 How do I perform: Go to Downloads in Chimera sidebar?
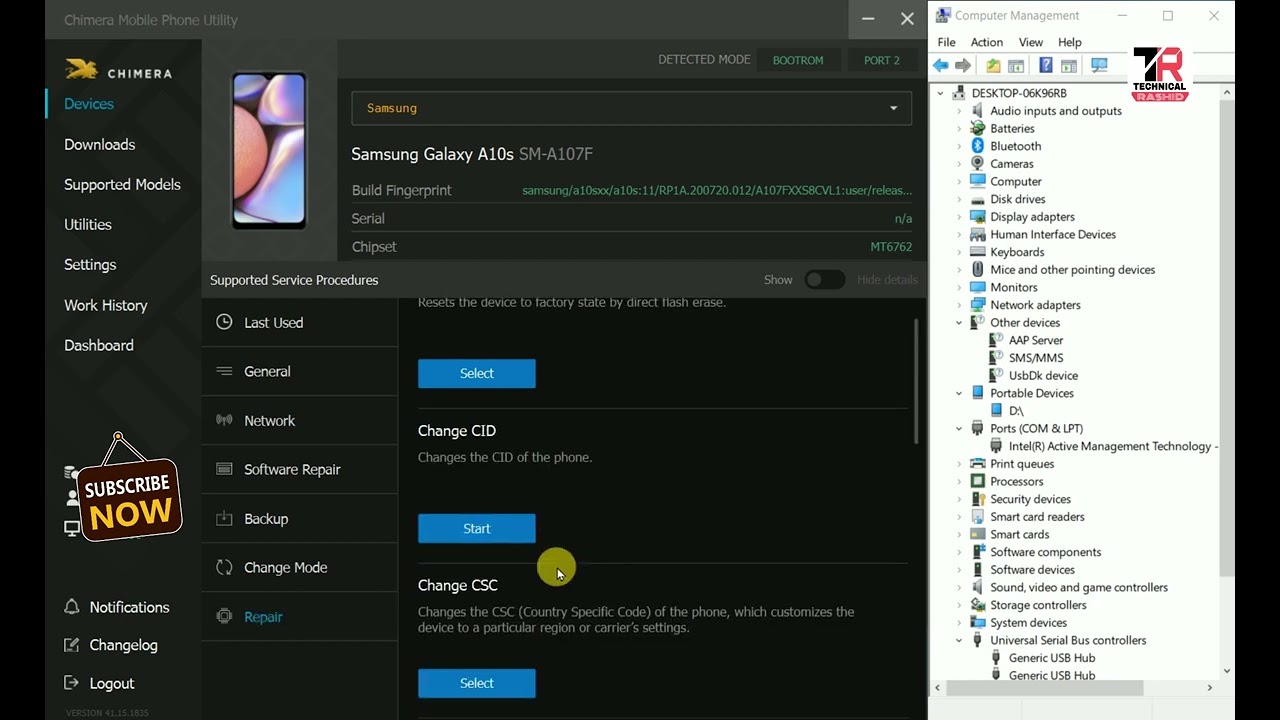tap(99, 144)
